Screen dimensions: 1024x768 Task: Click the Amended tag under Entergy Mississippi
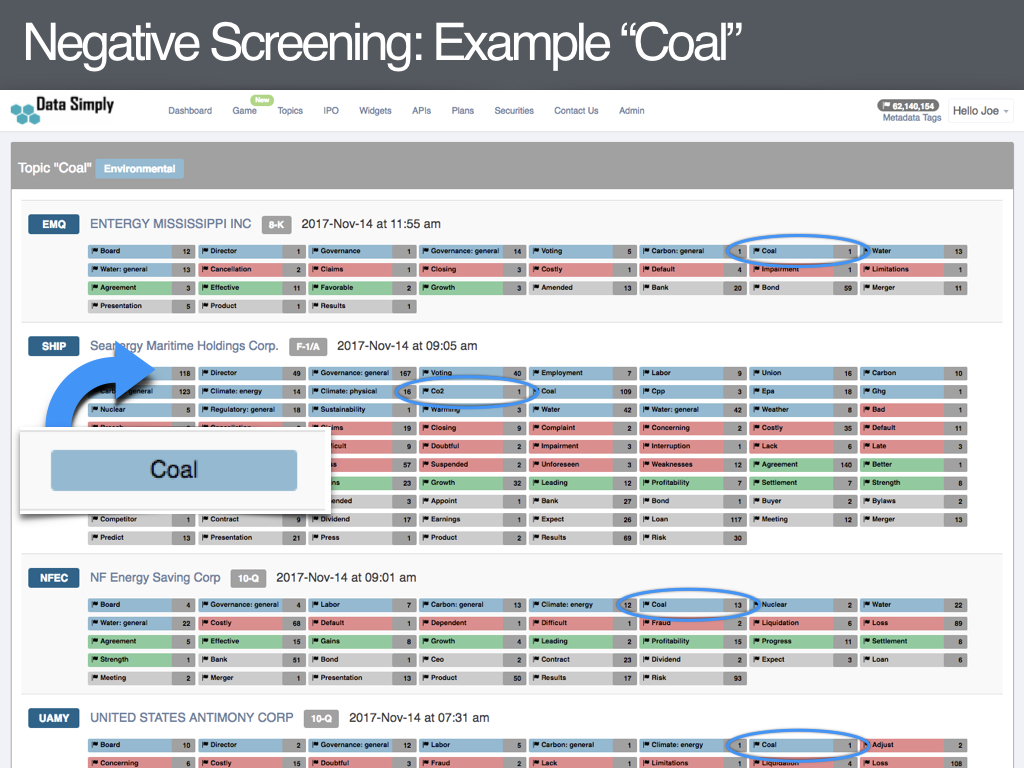(x=583, y=287)
